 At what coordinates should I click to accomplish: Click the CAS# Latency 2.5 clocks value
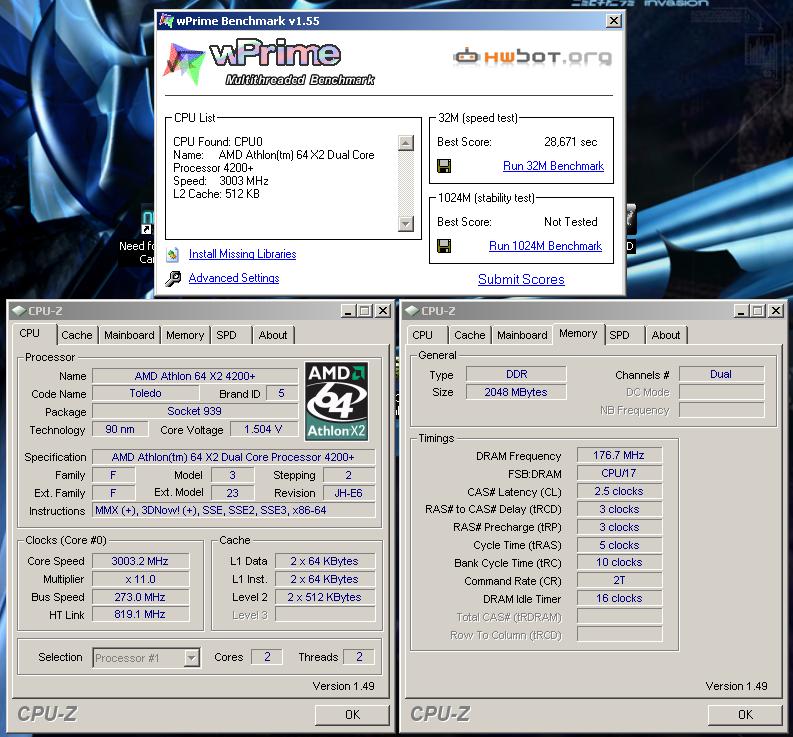619,491
